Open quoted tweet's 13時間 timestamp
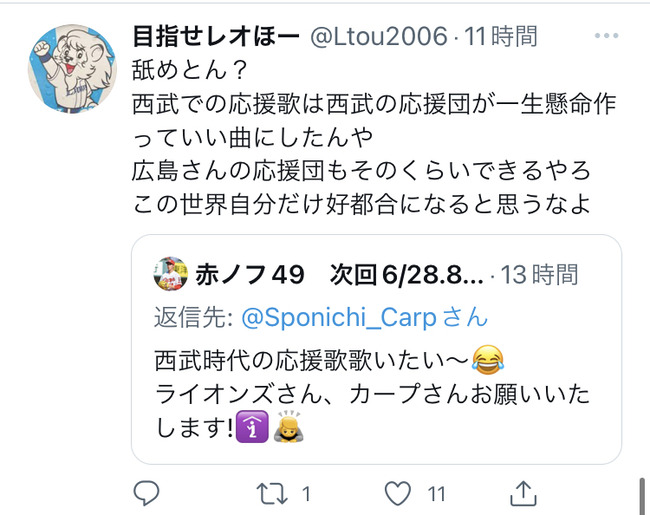Screen dimensions: 650x515 [x=539, y=275]
